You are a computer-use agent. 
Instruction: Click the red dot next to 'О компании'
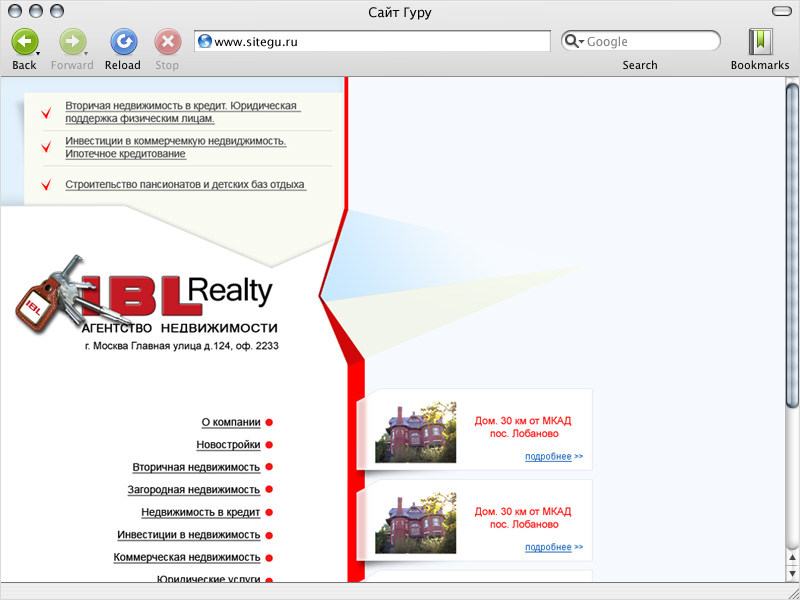click(x=269, y=422)
